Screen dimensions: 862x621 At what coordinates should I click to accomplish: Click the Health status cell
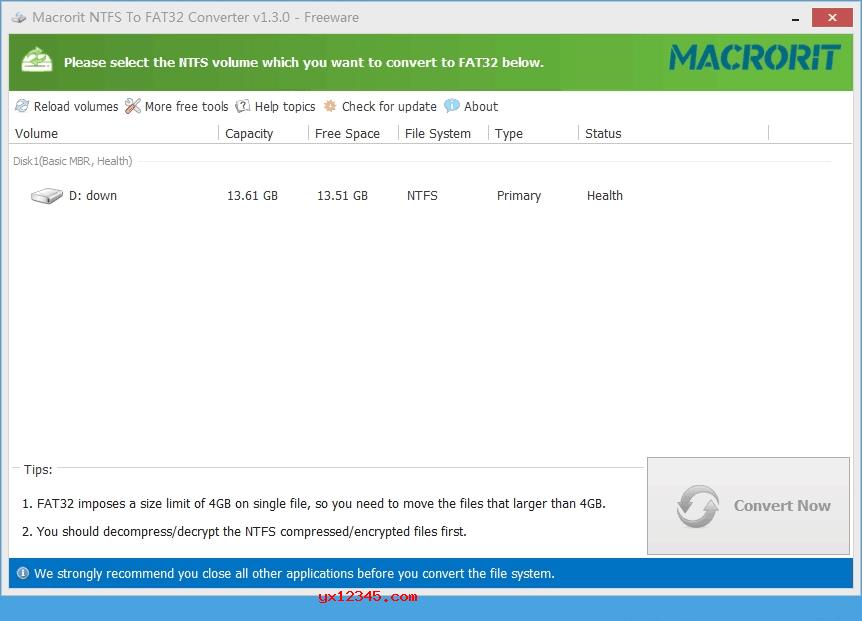pos(605,196)
